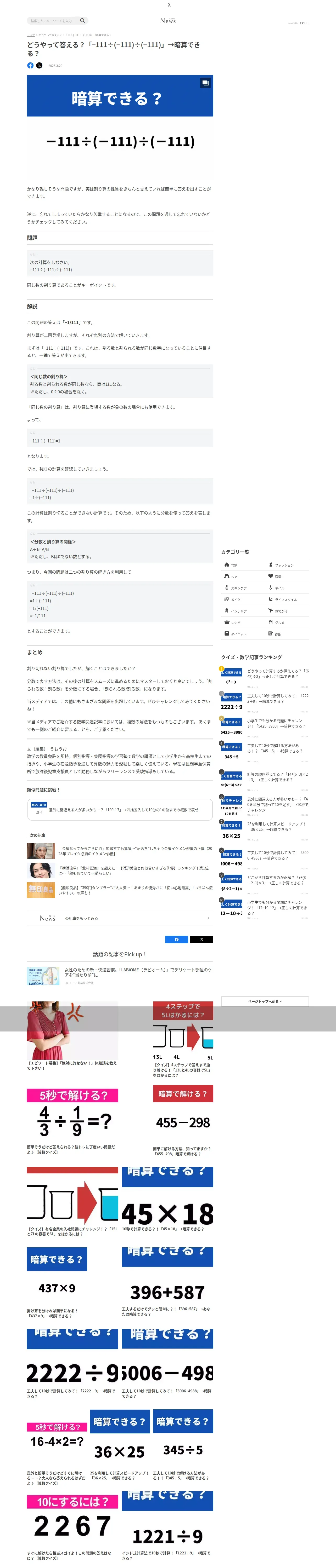This screenshot has width=336, height=1568.
Task: Open 無印良品 390円タンブラー article
Action: click(120, 890)
